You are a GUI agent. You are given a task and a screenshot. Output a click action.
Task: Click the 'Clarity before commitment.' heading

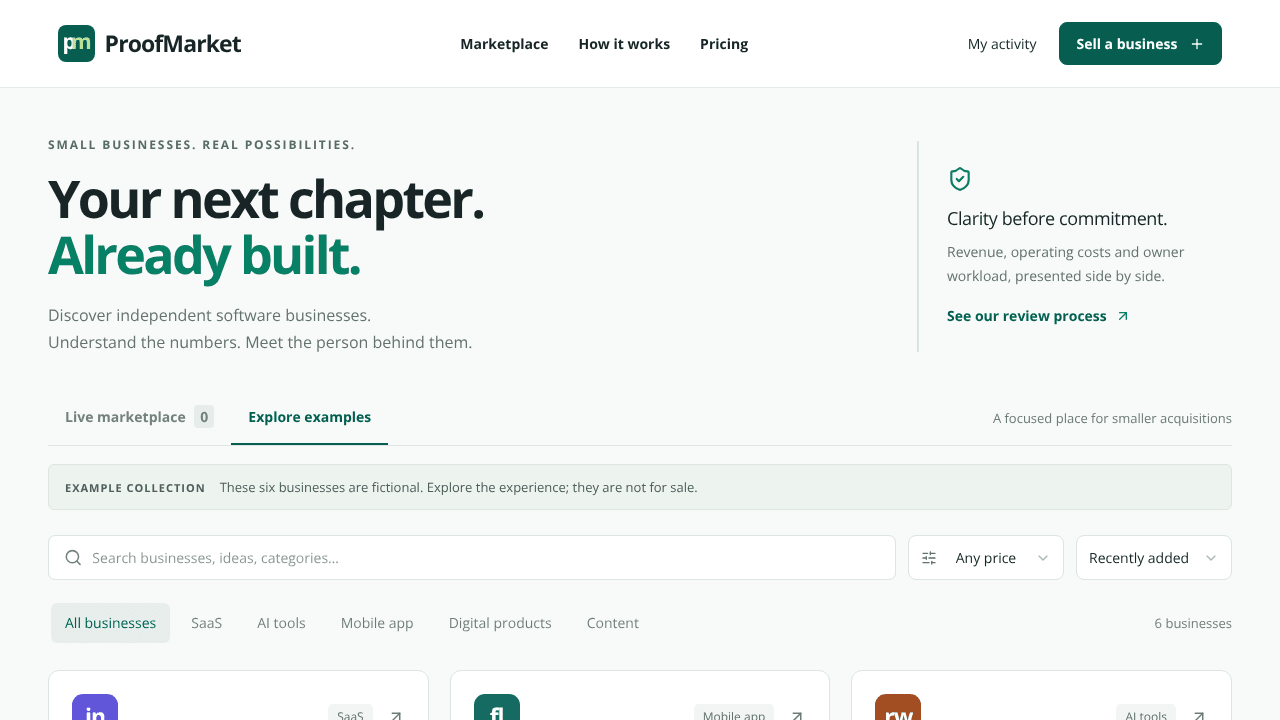click(1057, 219)
